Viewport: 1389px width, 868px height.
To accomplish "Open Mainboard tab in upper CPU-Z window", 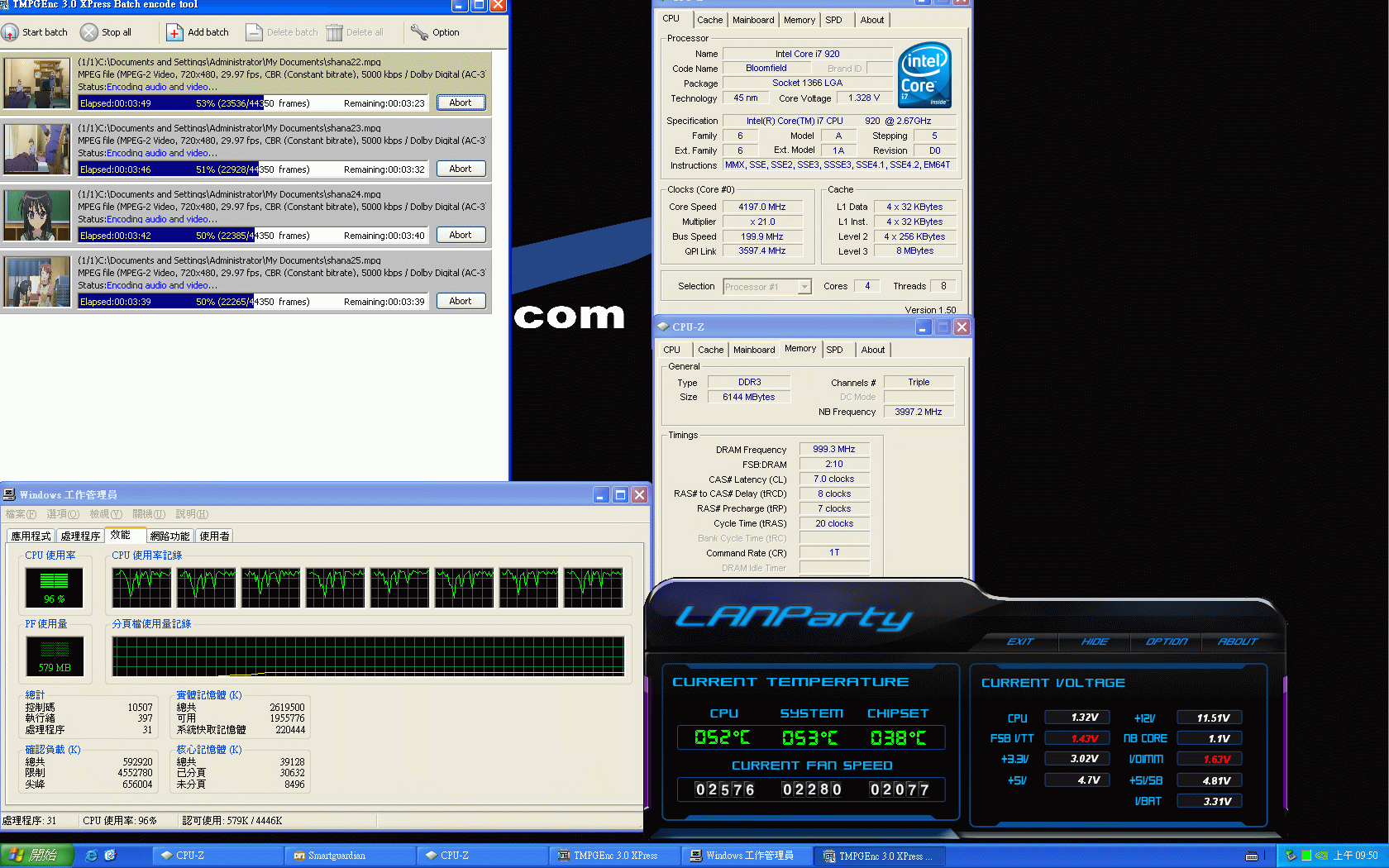I will tap(753, 20).
